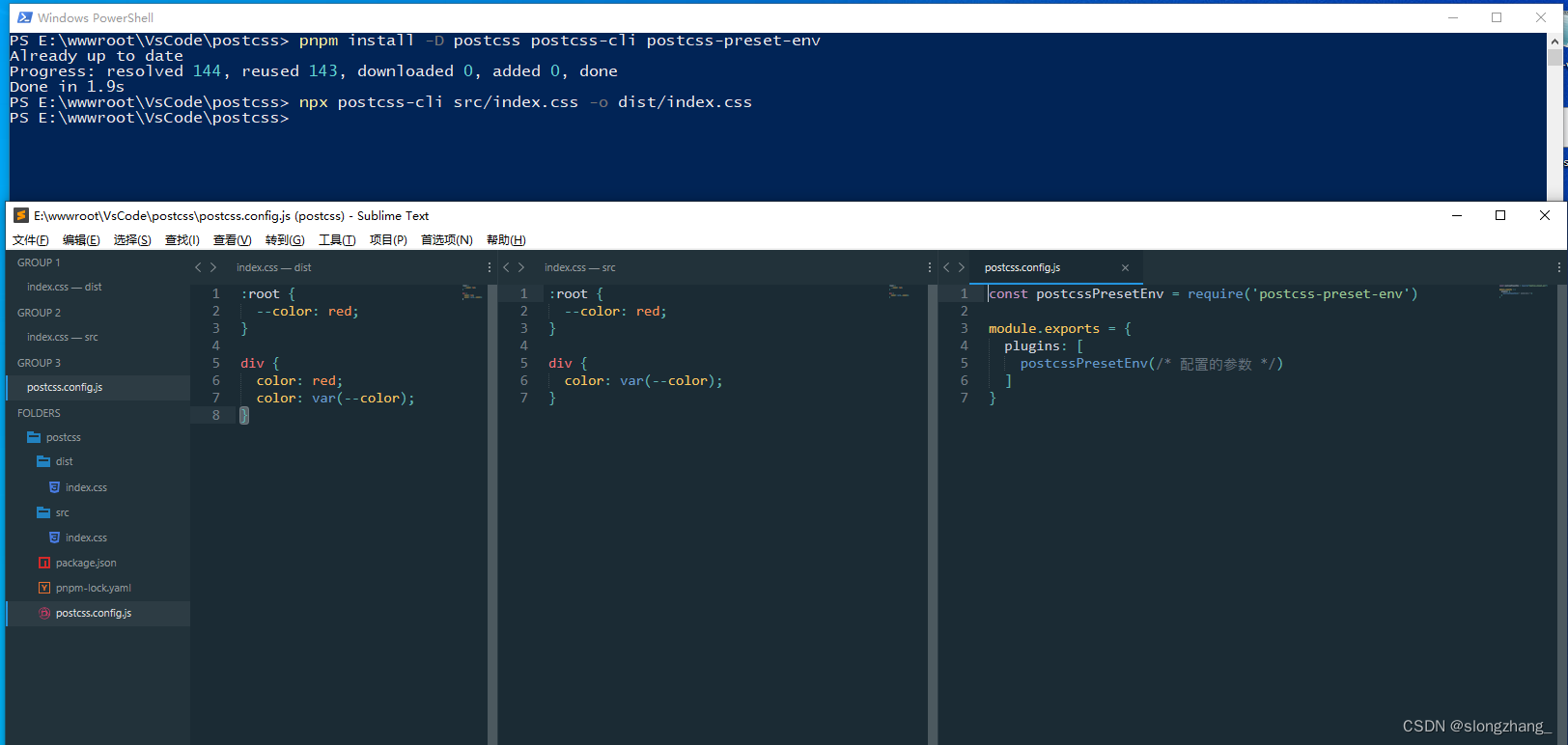Click the pnpm-lock.yaml file icon
Screen dimensions: 1568x745
point(43,588)
